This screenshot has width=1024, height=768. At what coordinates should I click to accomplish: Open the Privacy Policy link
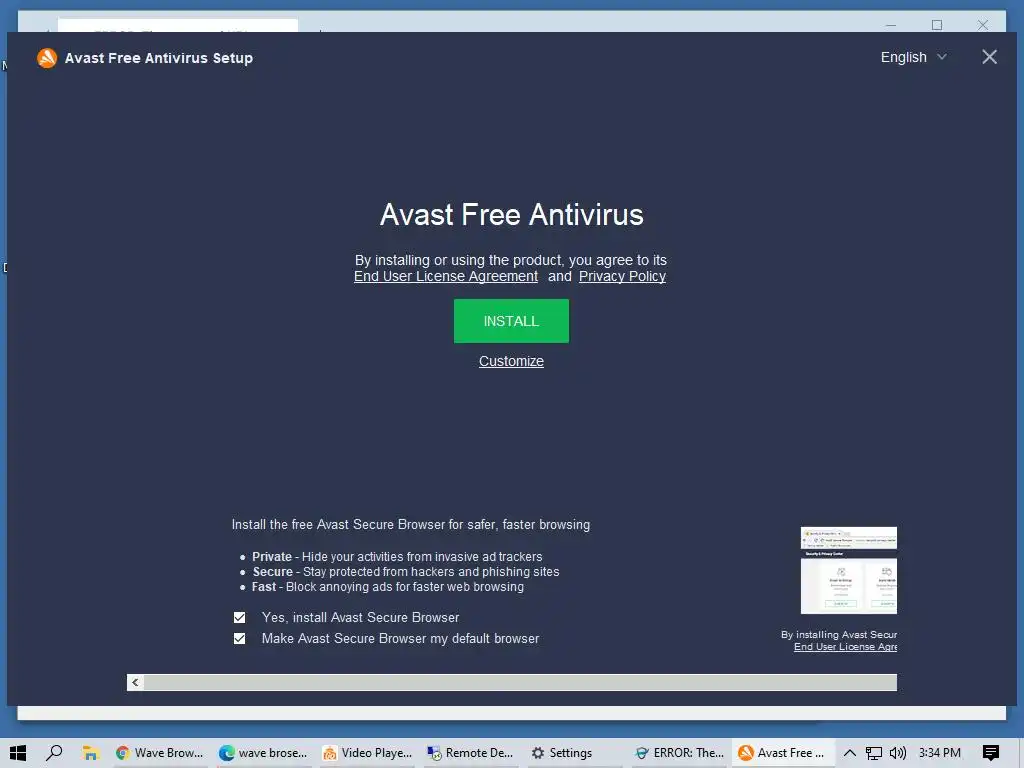tap(622, 276)
